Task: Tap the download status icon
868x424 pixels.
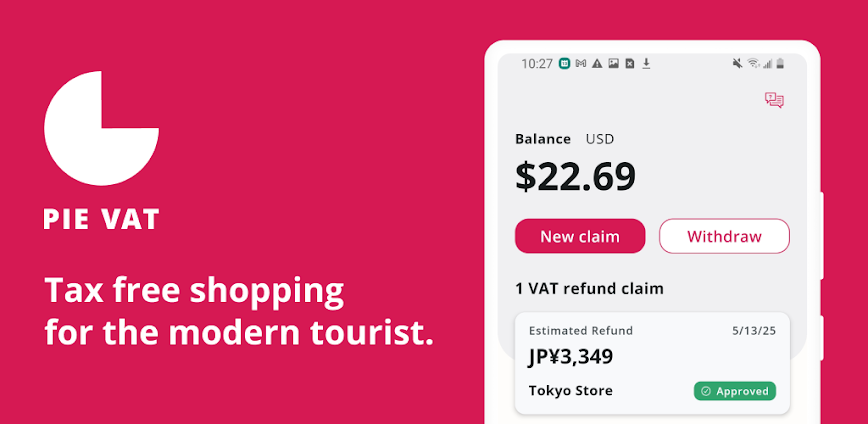Action: click(x=646, y=64)
